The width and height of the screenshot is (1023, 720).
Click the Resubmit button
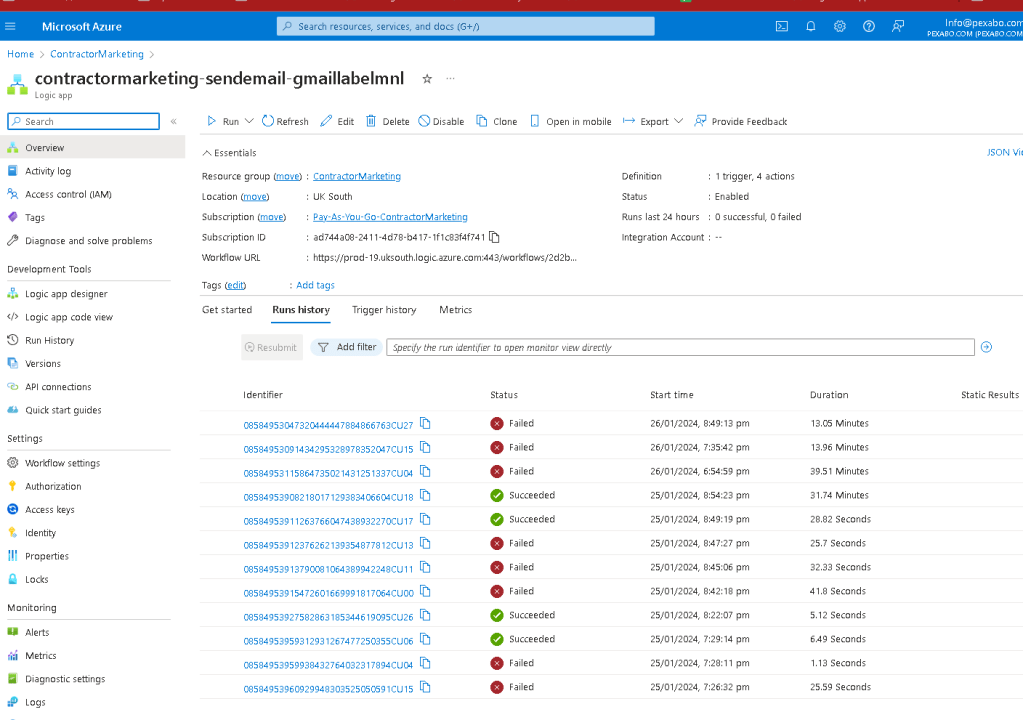coord(271,348)
